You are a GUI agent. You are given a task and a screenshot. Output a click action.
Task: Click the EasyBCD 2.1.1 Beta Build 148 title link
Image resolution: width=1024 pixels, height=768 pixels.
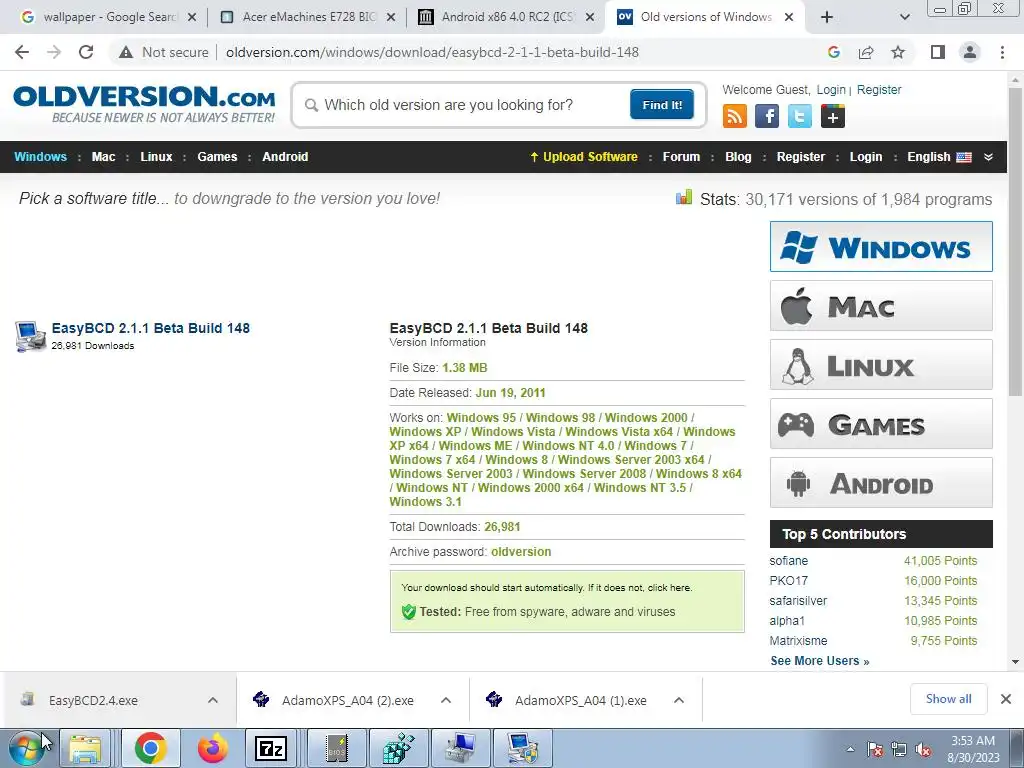[x=151, y=328]
